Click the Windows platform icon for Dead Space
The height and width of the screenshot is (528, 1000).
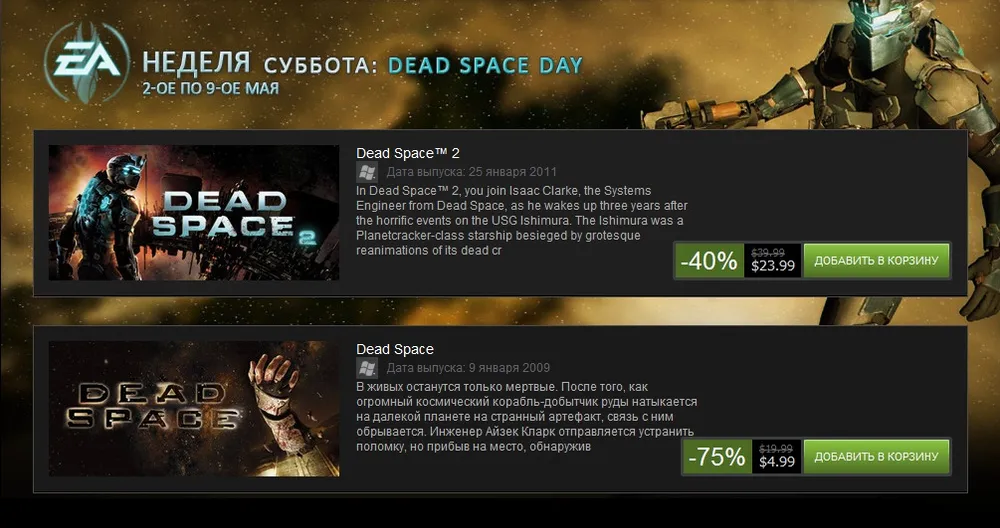tap(366, 368)
